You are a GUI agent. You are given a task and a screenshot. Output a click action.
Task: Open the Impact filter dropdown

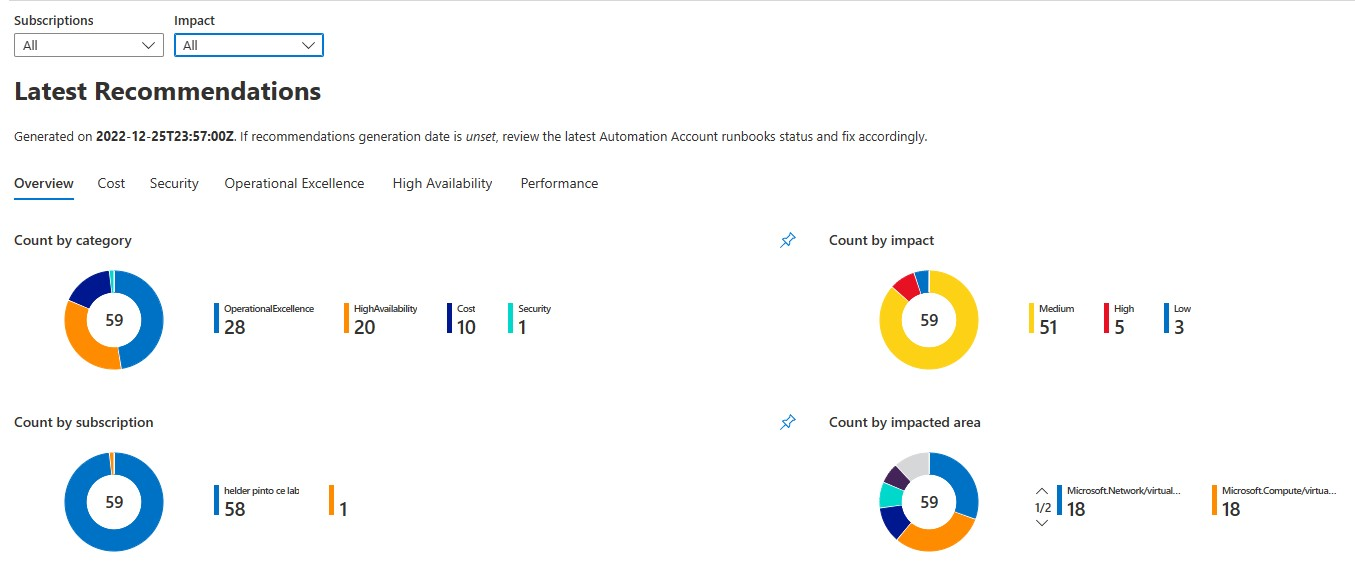coord(248,45)
